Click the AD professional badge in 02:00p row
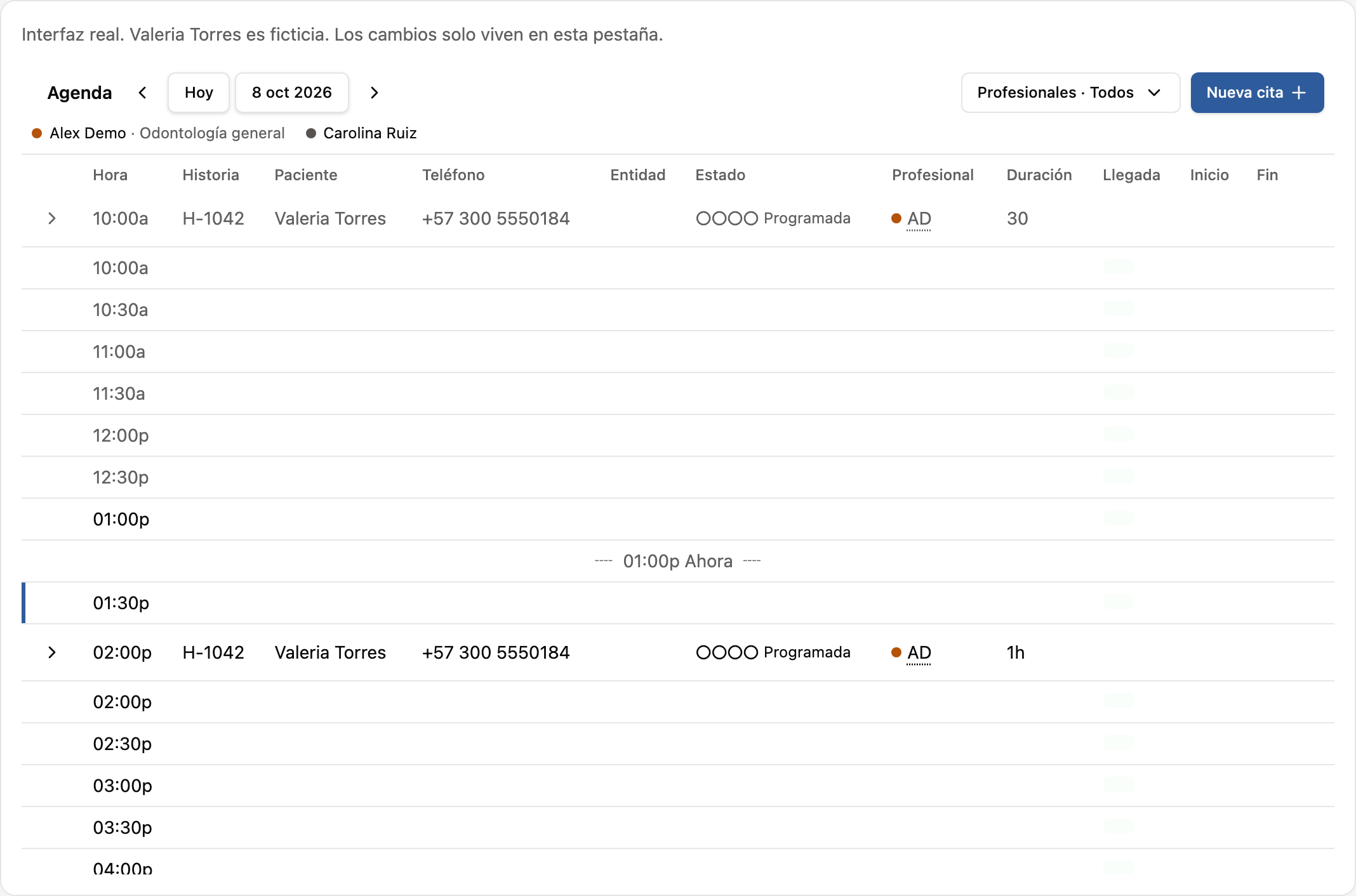This screenshot has height=896, width=1356. tap(919, 653)
